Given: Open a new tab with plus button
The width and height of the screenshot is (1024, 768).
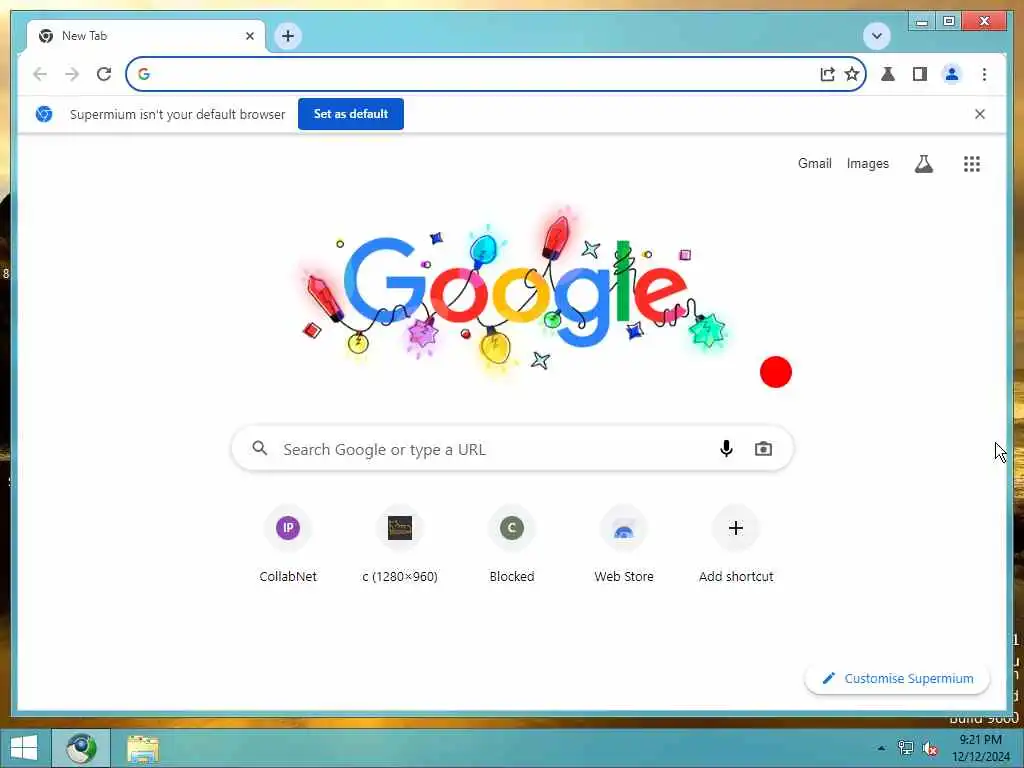Looking at the screenshot, I should coord(288,36).
